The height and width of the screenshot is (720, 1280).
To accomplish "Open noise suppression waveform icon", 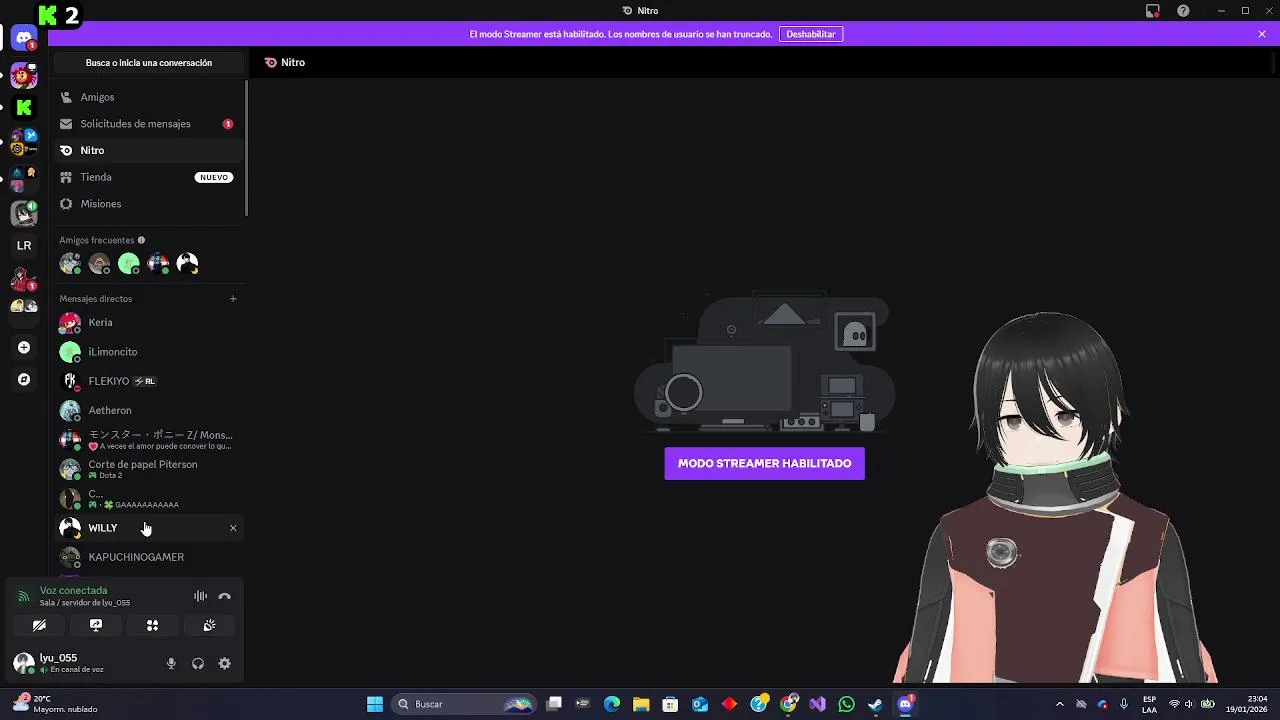I will click(201, 596).
